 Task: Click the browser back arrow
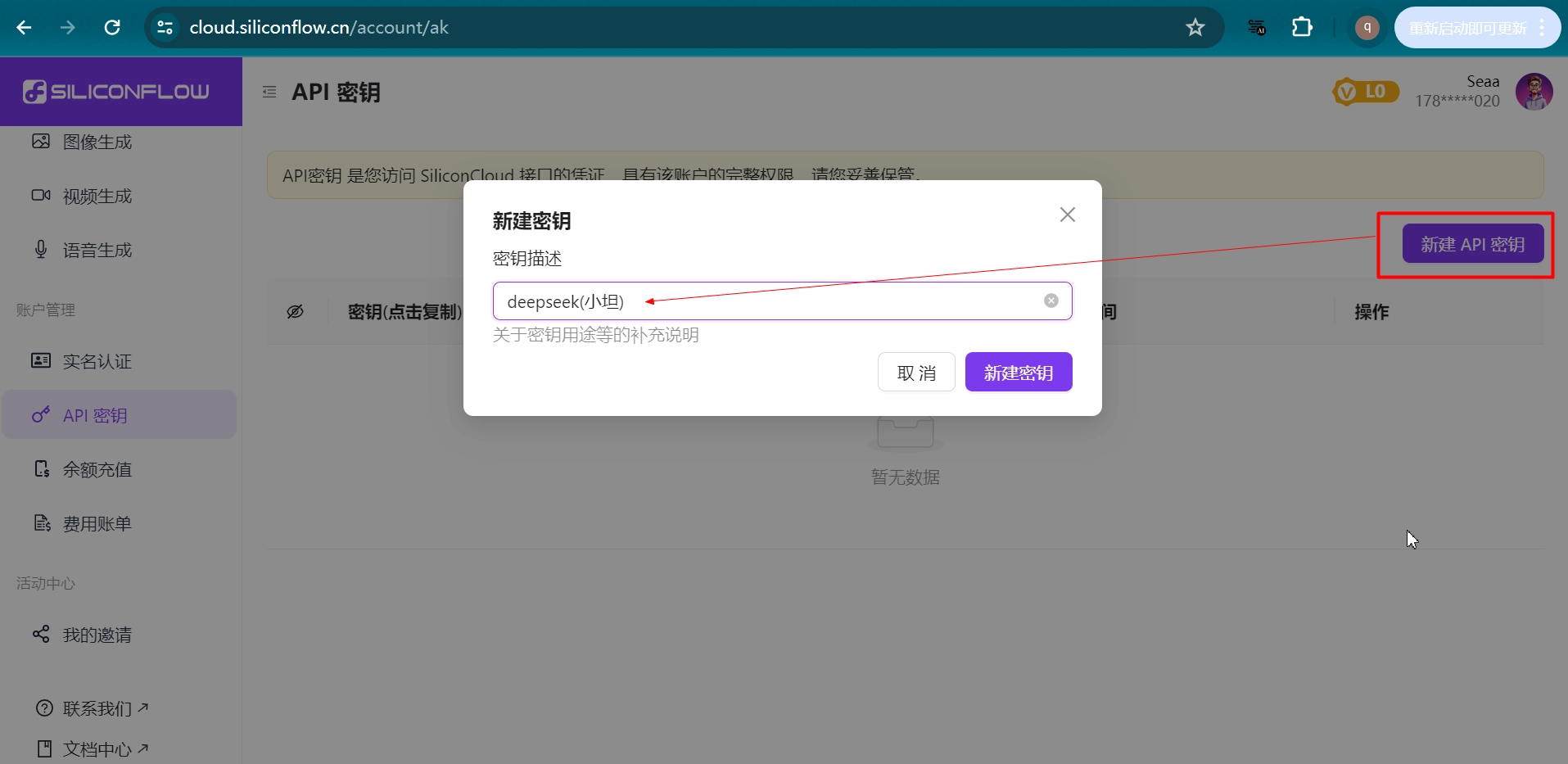(24, 28)
